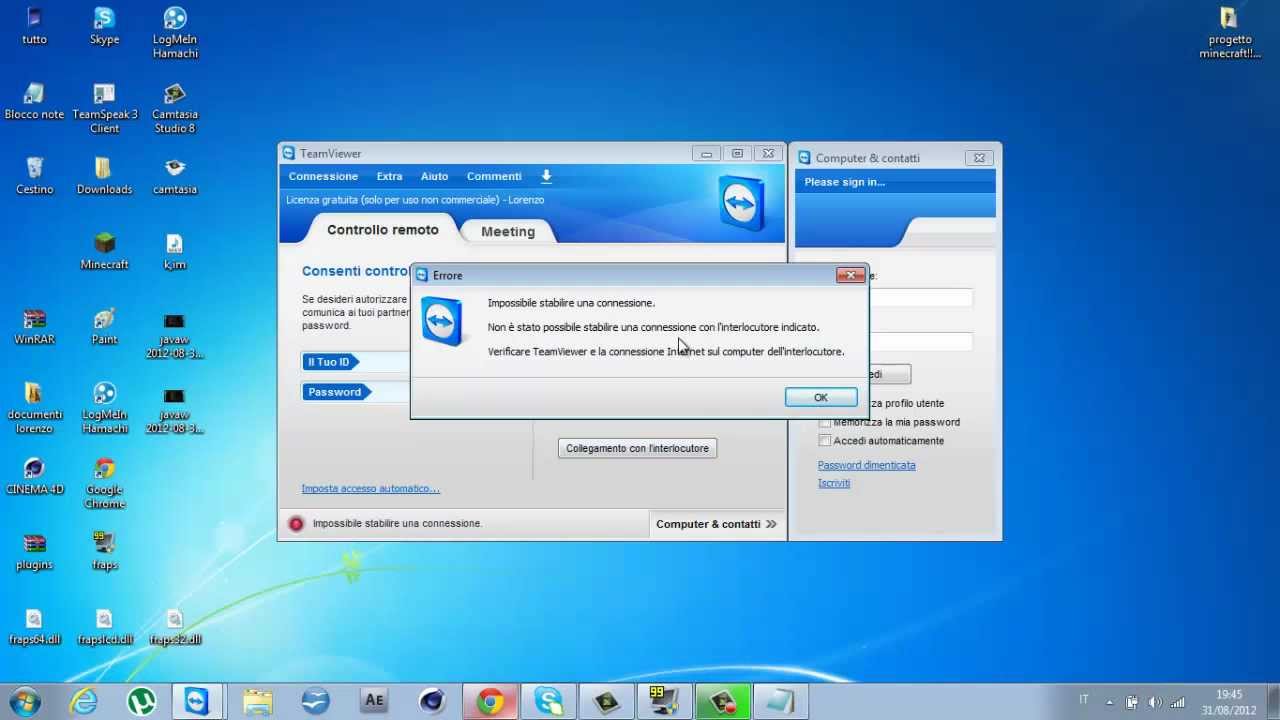This screenshot has height=720, width=1280.
Task: Select the plugins archive desktop icon
Action: [34, 552]
